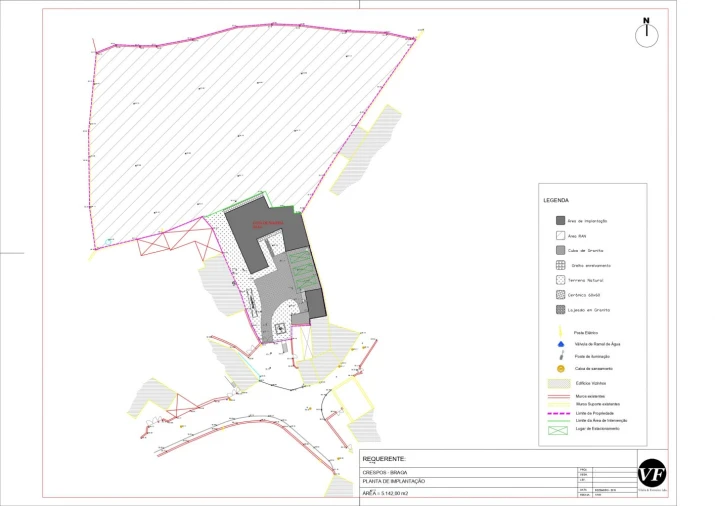
Task: Click the dark Área de Implantação swatch
Action: click(x=561, y=220)
